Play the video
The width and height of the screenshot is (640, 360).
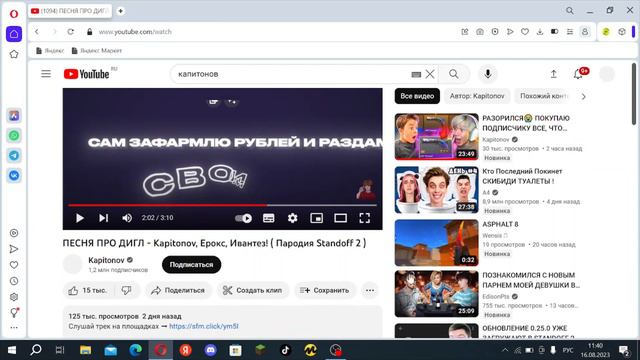pos(80,218)
